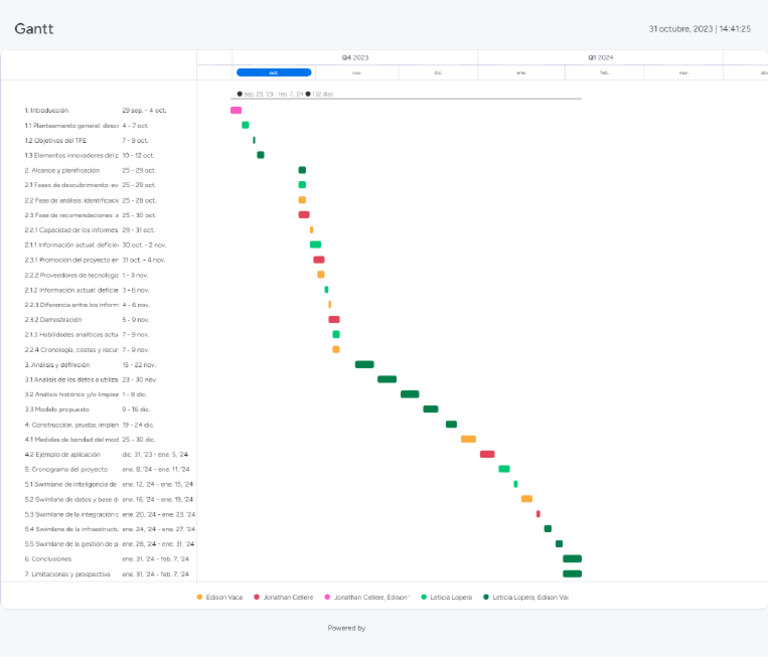
Task: Select the 1. Introducción task name
Action: pyautogui.click(x=47, y=111)
